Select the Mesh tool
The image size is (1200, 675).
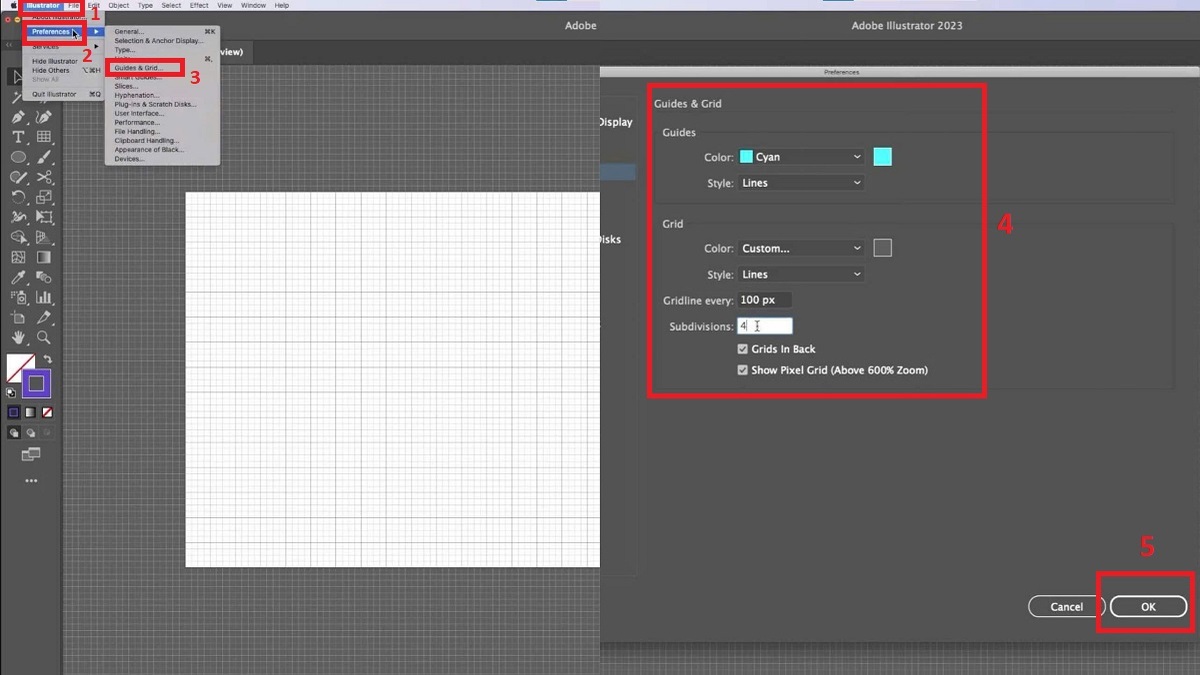19,257
